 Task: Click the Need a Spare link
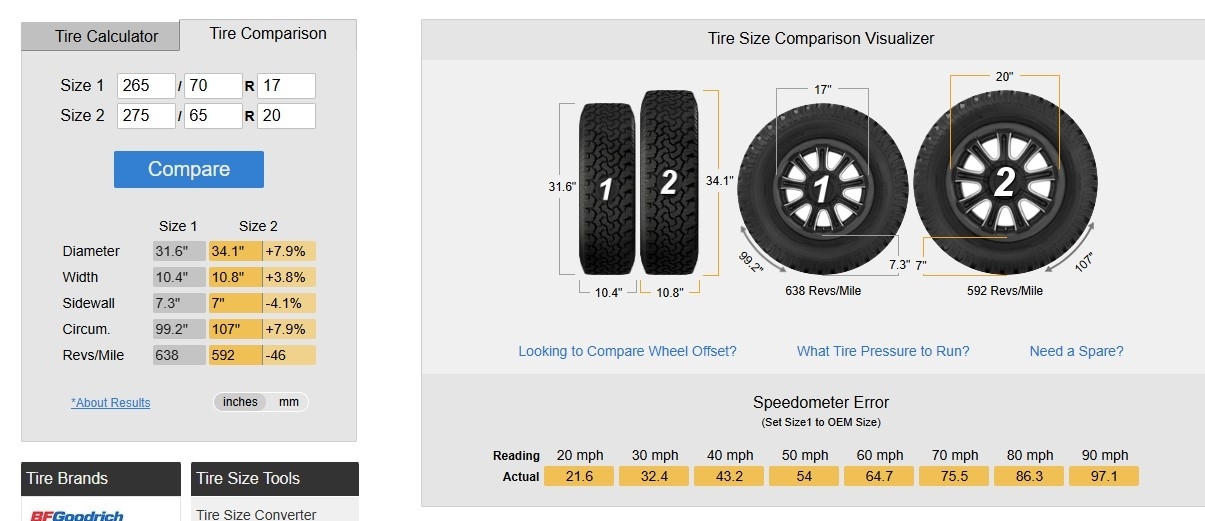1076,351
